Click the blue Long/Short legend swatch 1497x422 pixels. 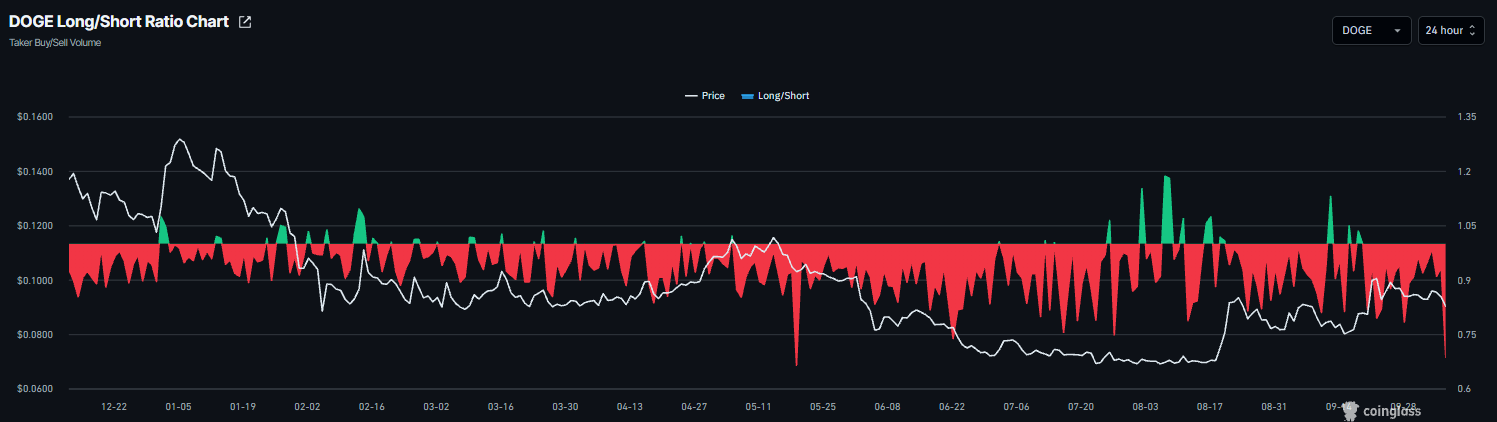point(748,96)
